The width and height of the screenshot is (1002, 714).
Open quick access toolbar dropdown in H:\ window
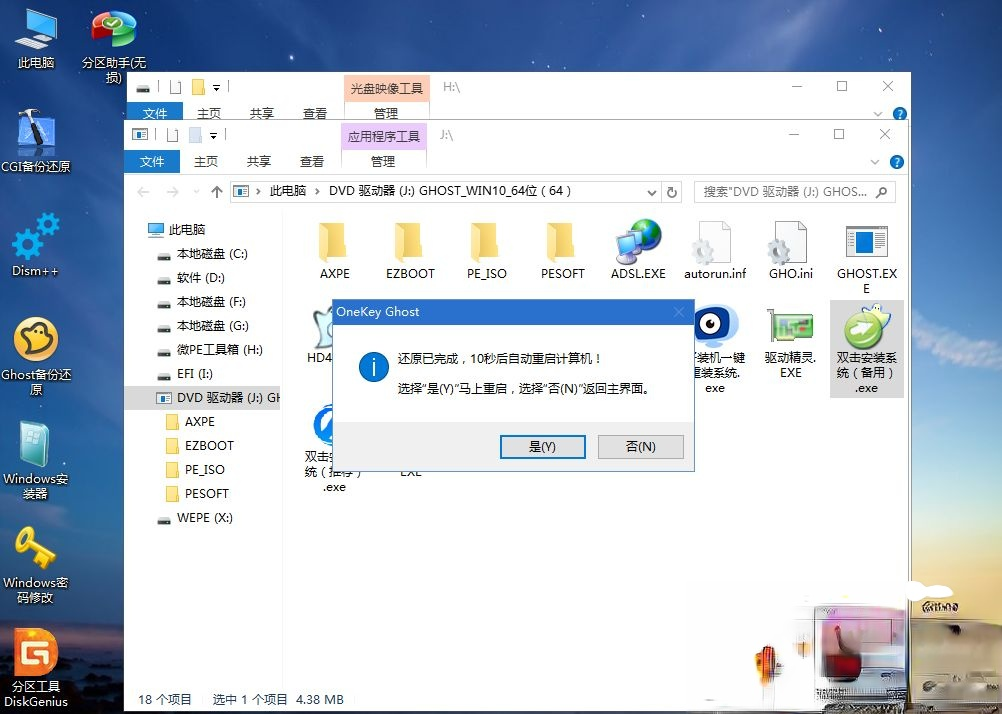pyautogui.click(x=216, y=88)
